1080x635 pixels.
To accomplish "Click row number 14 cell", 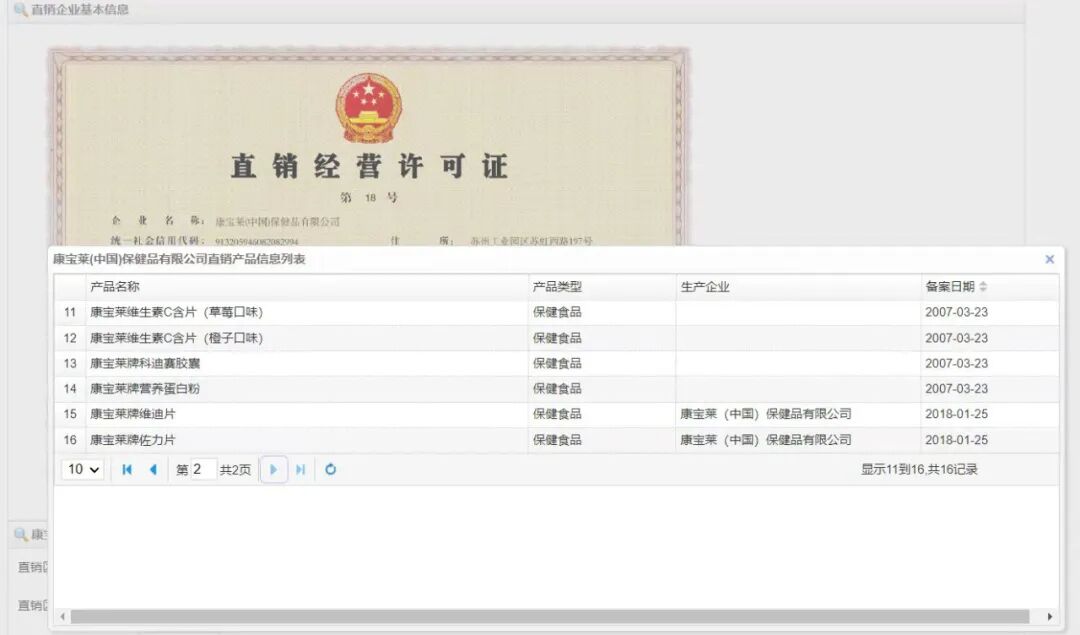I will tap(70, 389).
